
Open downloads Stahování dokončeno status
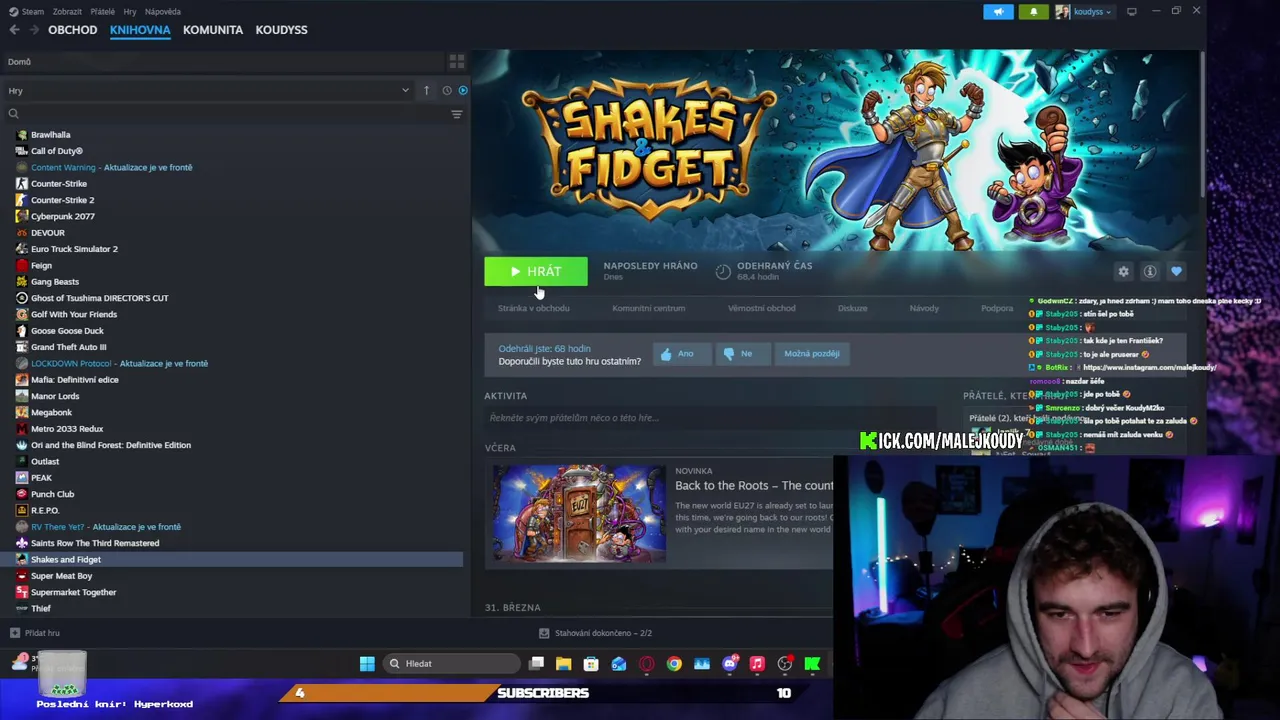pyautogui.click(x=596, y=633)
